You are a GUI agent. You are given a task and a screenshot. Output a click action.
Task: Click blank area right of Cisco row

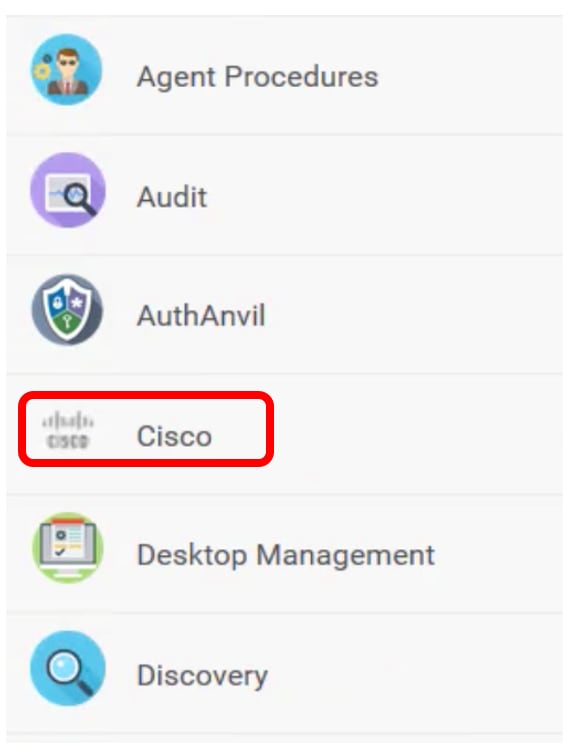417,434
